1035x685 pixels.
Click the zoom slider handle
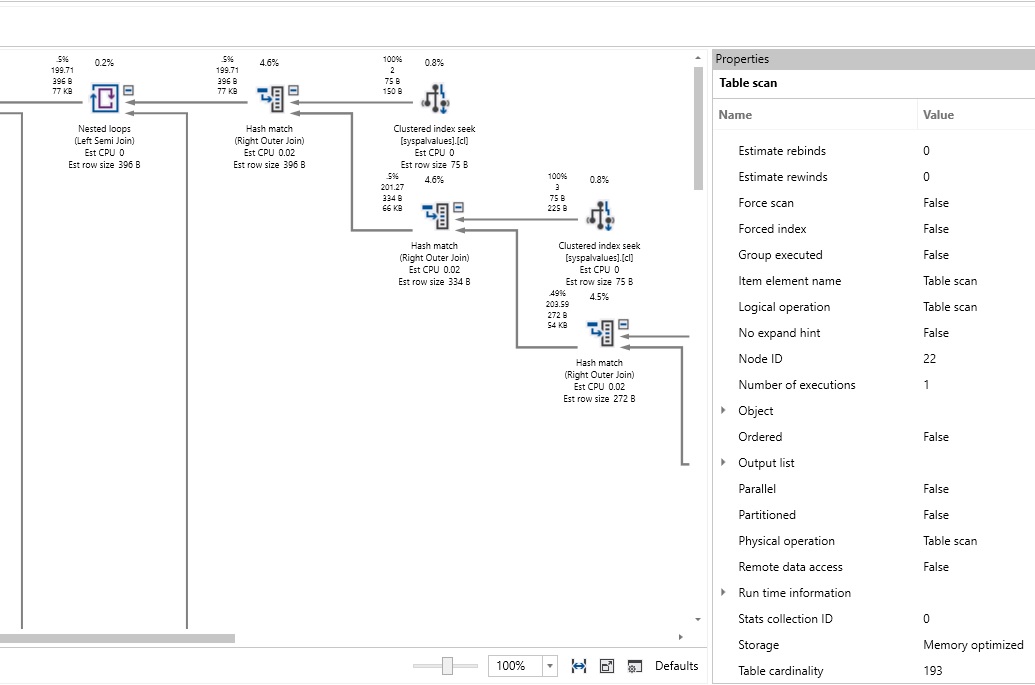click(x=447, y=666)
